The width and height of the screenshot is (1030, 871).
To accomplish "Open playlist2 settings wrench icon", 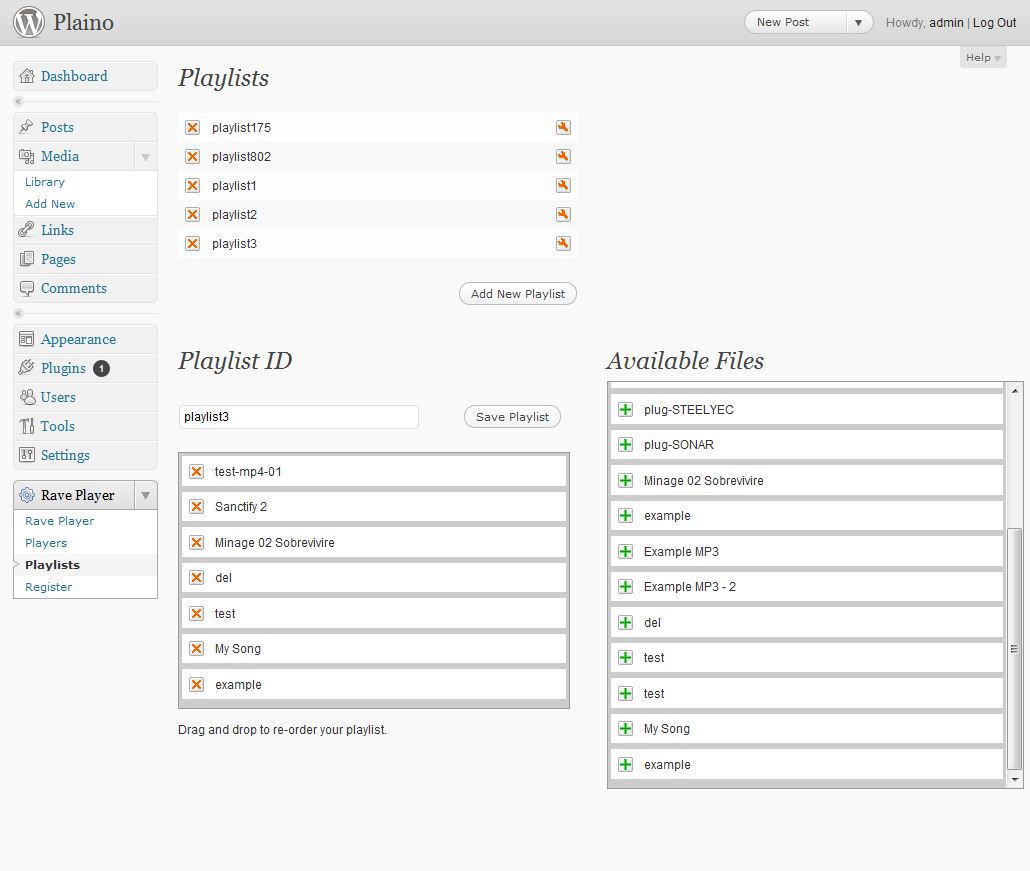I will click(x=563, y=214).
